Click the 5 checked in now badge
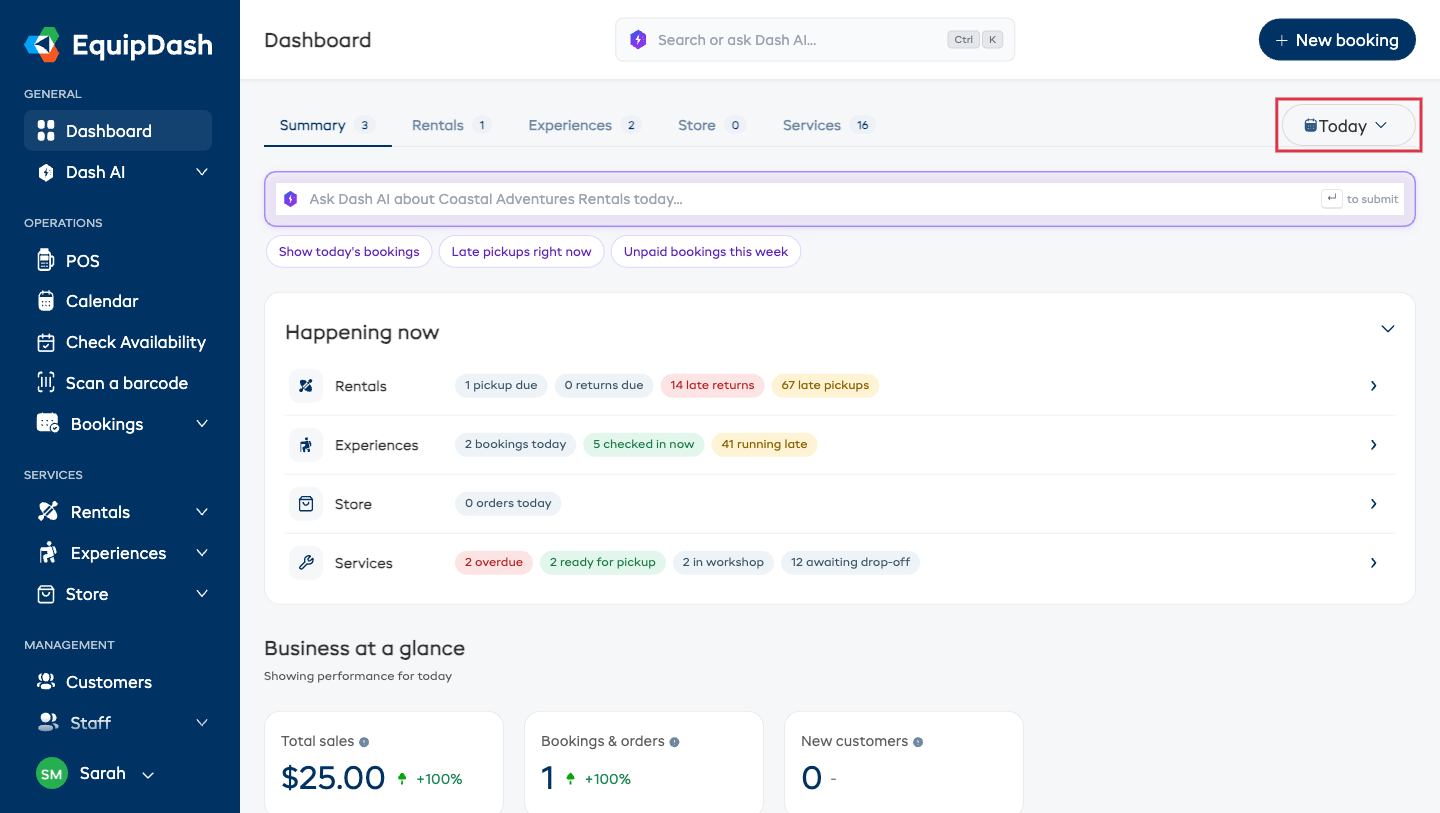Image resolution: width=1440 pixels, height=813 pixels. coord(643,445)
